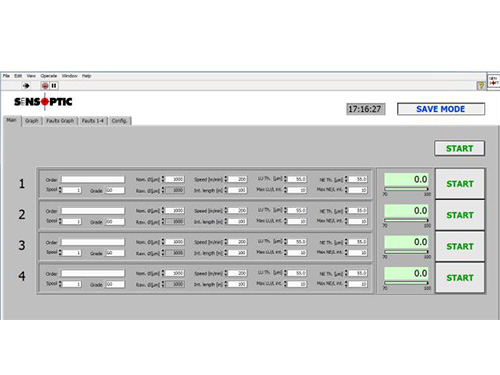
Task: Adjust Spool stepper arrows in row 2
Action: 60,221
